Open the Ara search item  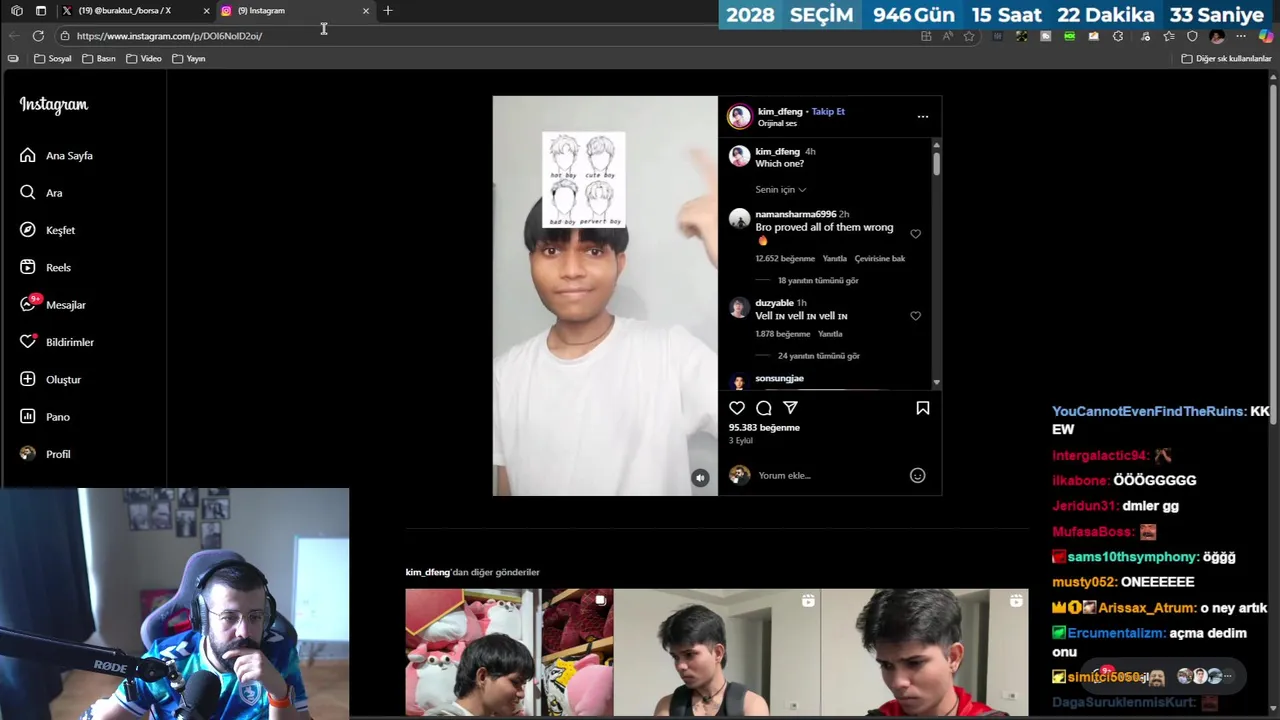tap(41, 193)
